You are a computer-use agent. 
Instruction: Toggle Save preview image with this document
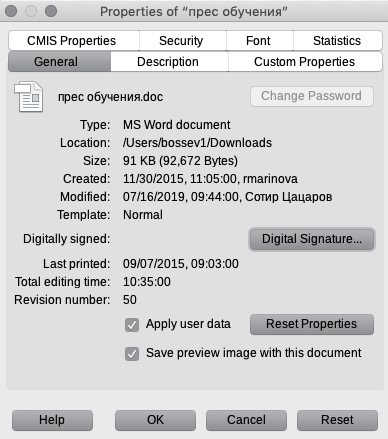click(132, 354)
